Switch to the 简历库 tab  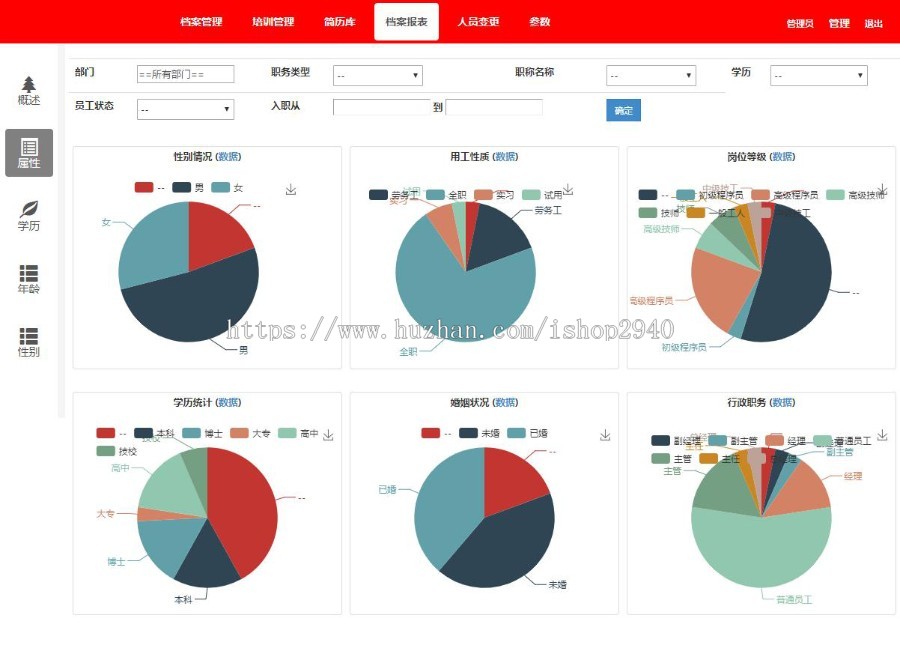[340, 22]
